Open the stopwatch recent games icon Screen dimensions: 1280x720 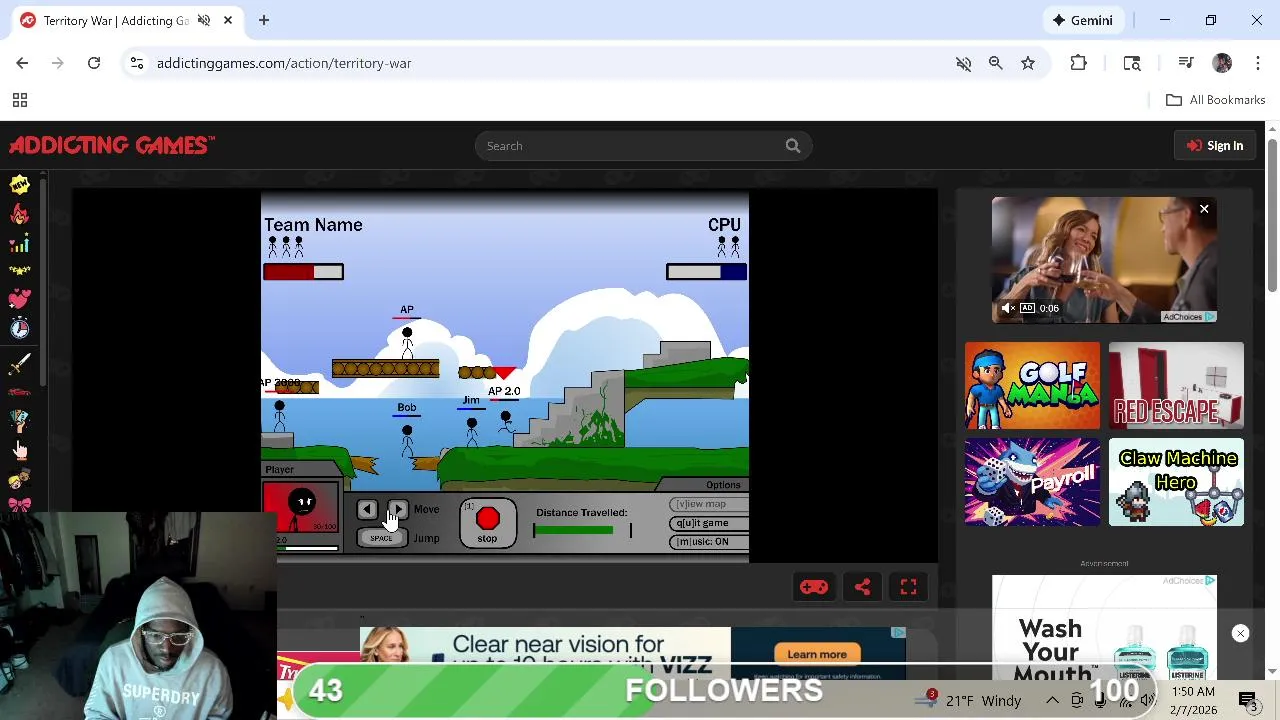[19, 328]
